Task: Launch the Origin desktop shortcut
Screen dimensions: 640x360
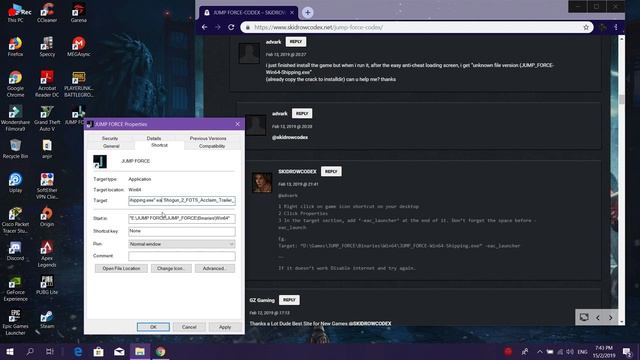Action: click(47, 217)
